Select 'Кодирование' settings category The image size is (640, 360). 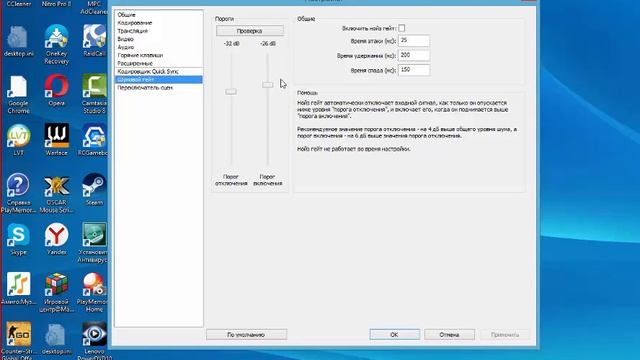[158, 23]
